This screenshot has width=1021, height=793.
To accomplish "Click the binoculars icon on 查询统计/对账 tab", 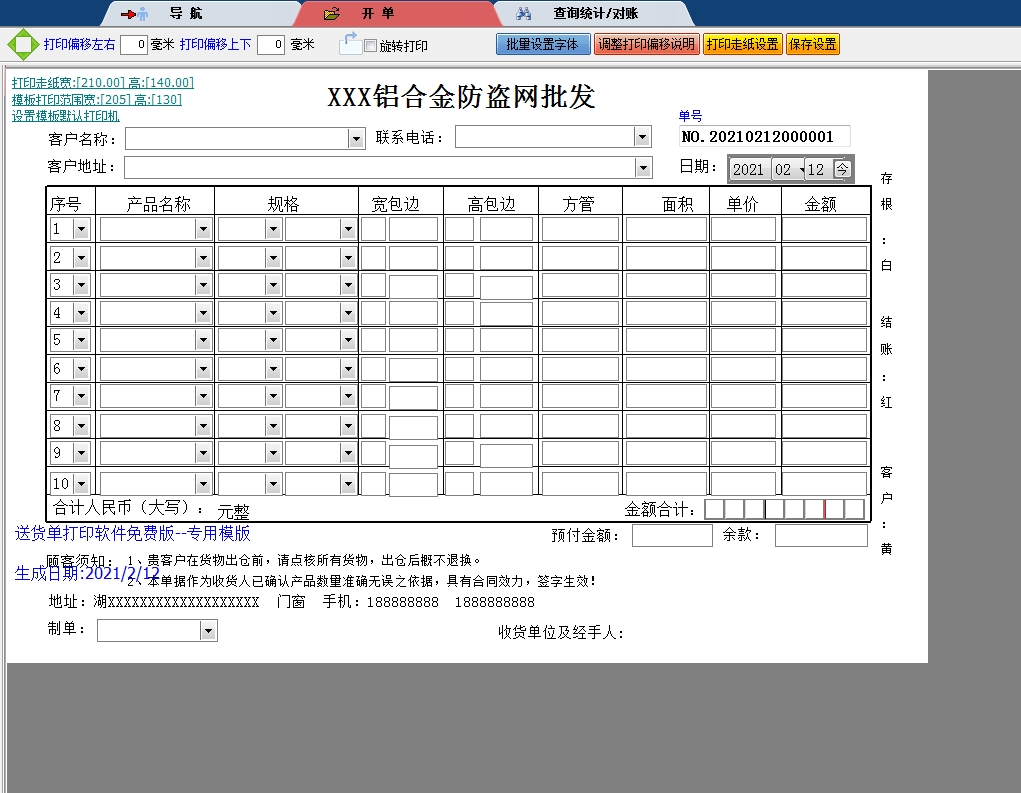I will click(x=523, y=14).
